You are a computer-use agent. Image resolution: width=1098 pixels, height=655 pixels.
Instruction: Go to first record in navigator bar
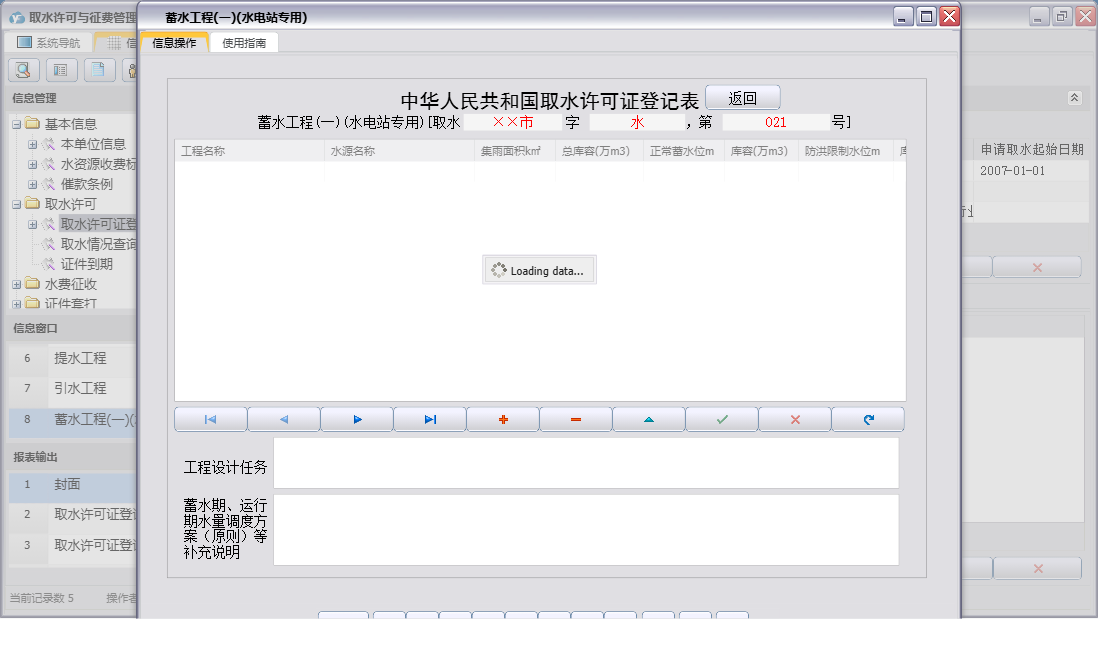coord(211,420)
